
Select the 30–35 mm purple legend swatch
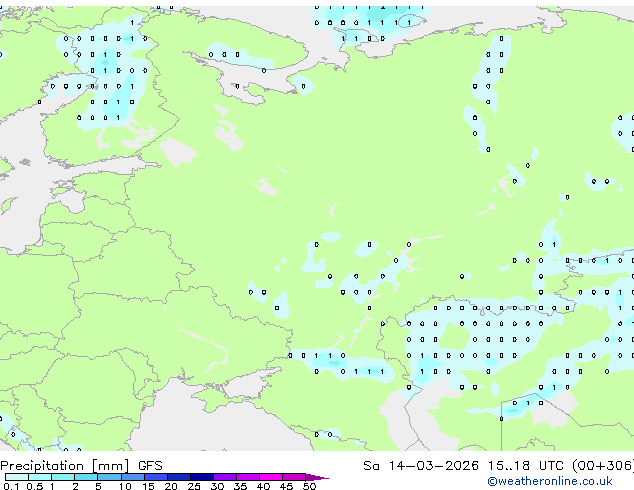pyautogui.click(x=225, y=477)
